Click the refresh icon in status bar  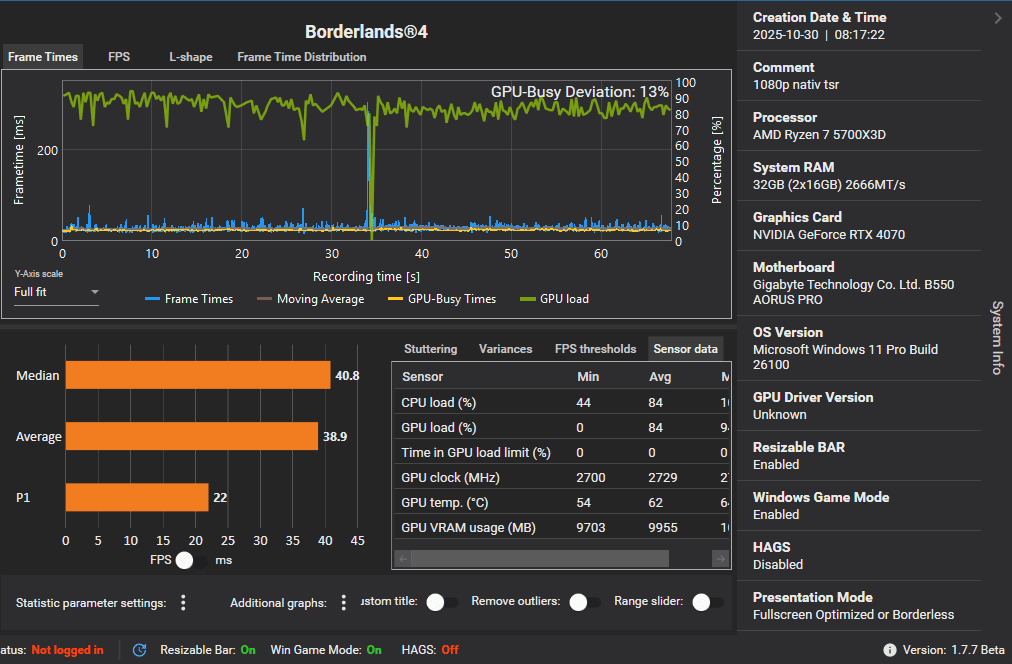point(140,650)
